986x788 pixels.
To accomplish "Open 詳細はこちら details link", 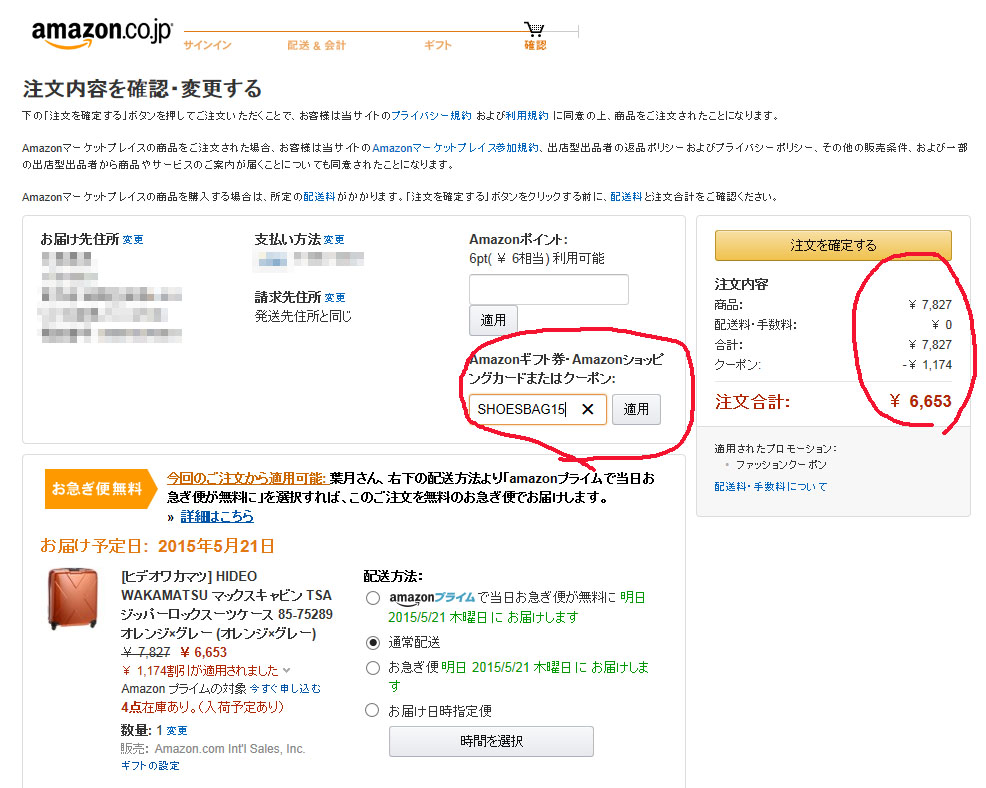I will coord(217,517).
